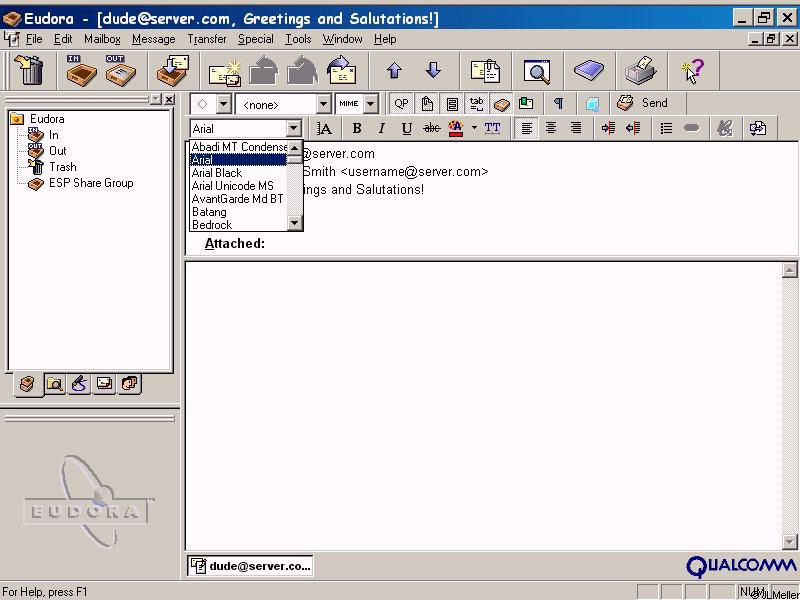800x600 pixels.
Task: Toggle the tabs in body button
Action: point(477,104)
